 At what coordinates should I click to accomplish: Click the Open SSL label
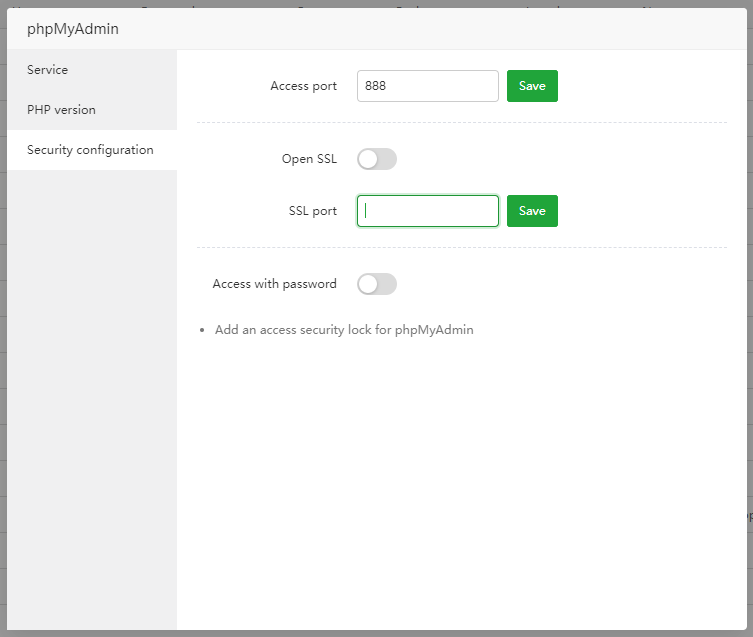[x=309, y=159]
